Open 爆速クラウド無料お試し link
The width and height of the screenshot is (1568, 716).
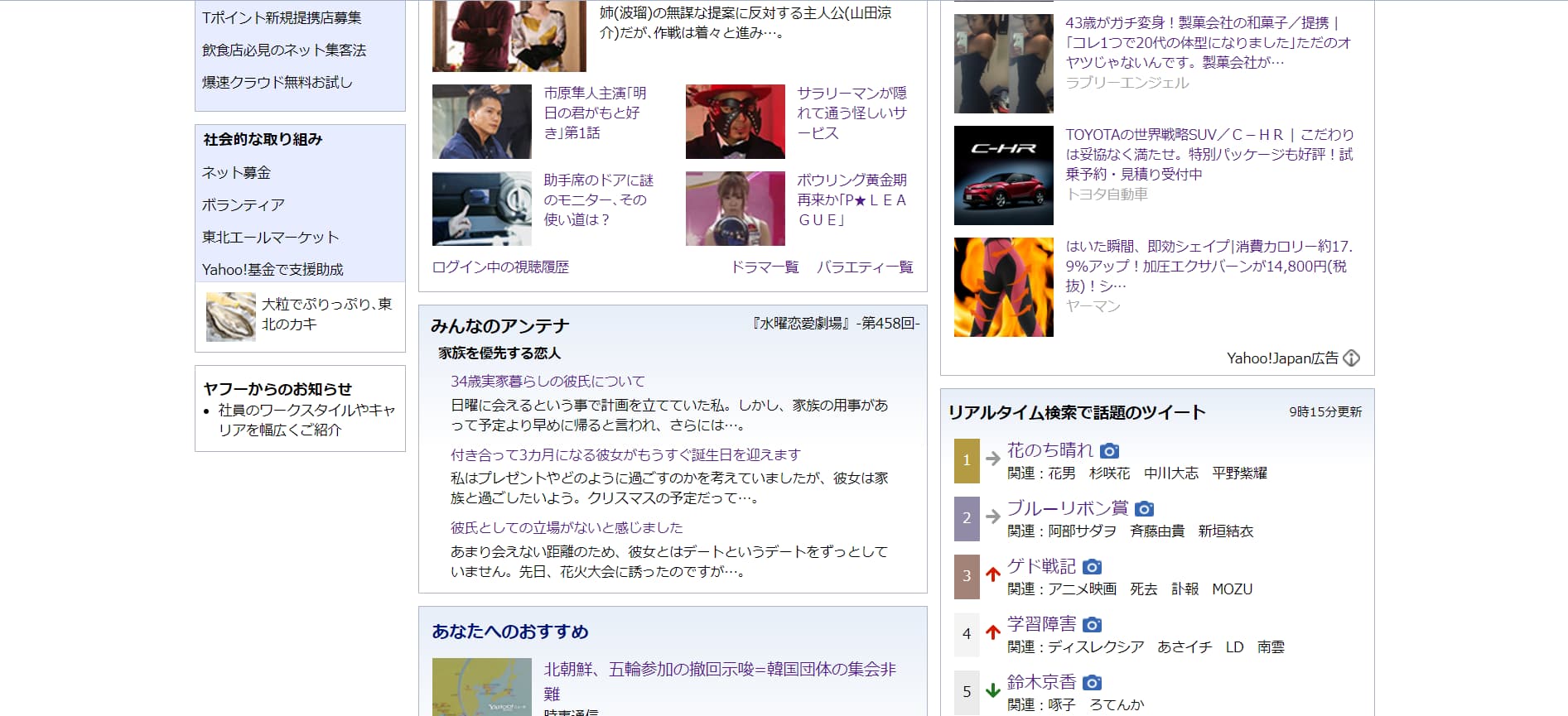tap(277, 83)
